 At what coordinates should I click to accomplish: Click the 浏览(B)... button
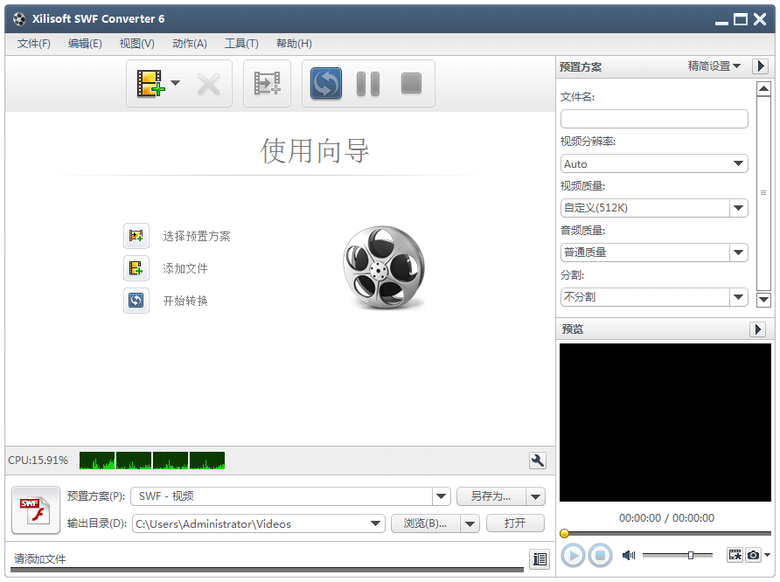click(425, 523)
